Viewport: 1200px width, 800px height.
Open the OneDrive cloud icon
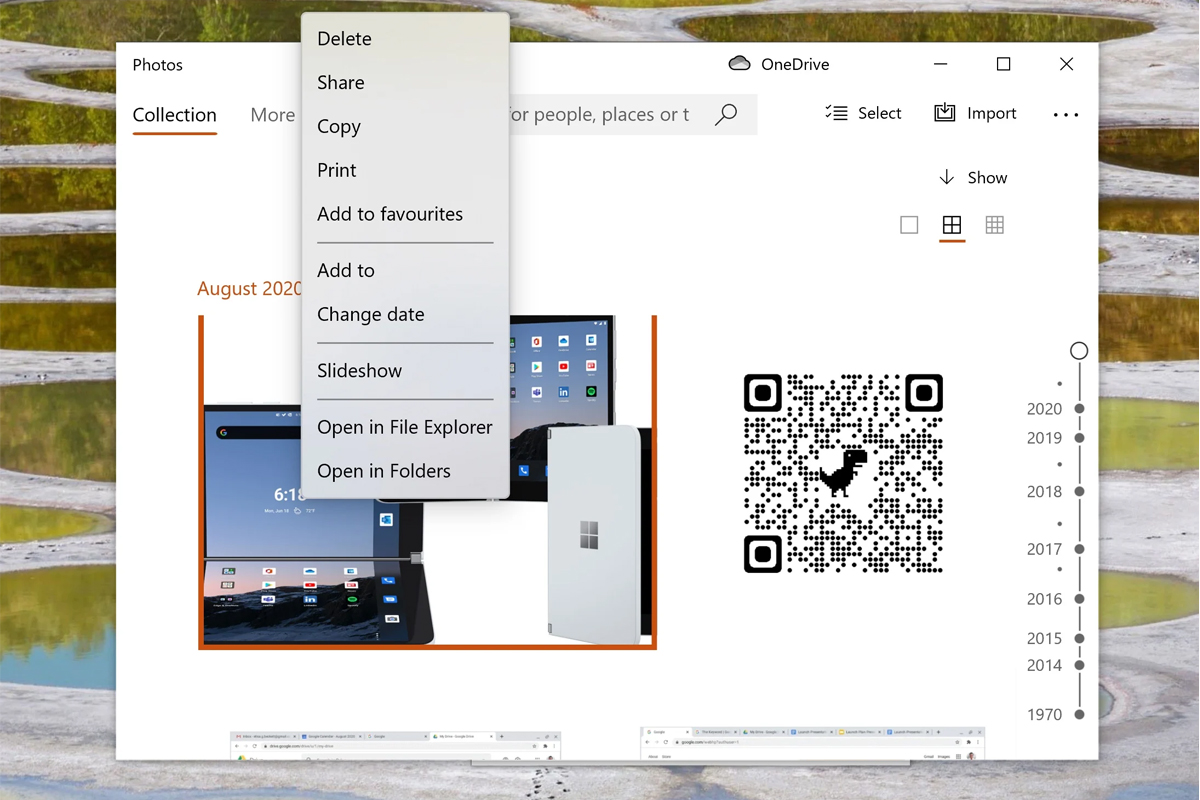pos(739,64)
